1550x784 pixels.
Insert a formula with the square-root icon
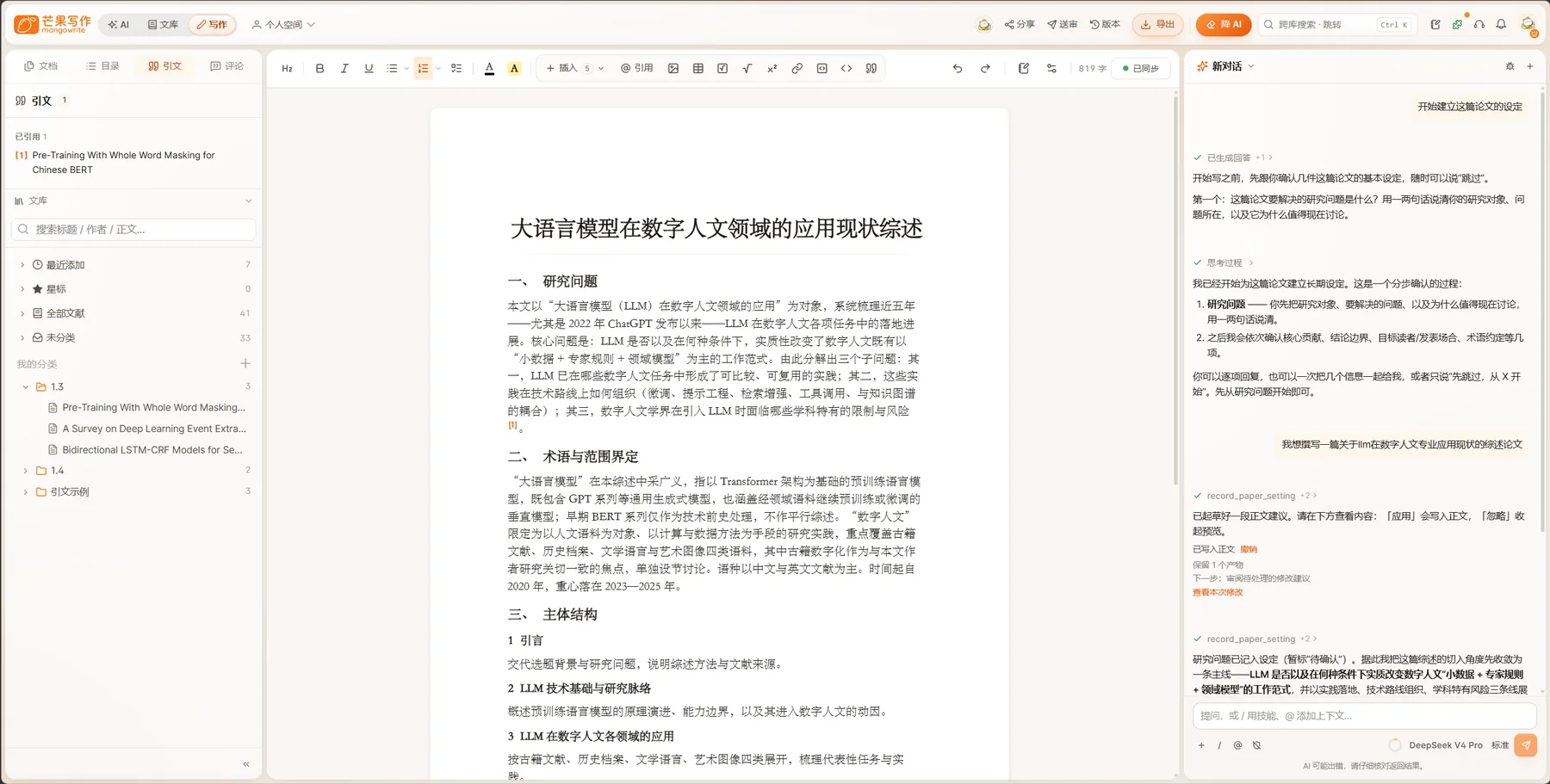point(747,68)
